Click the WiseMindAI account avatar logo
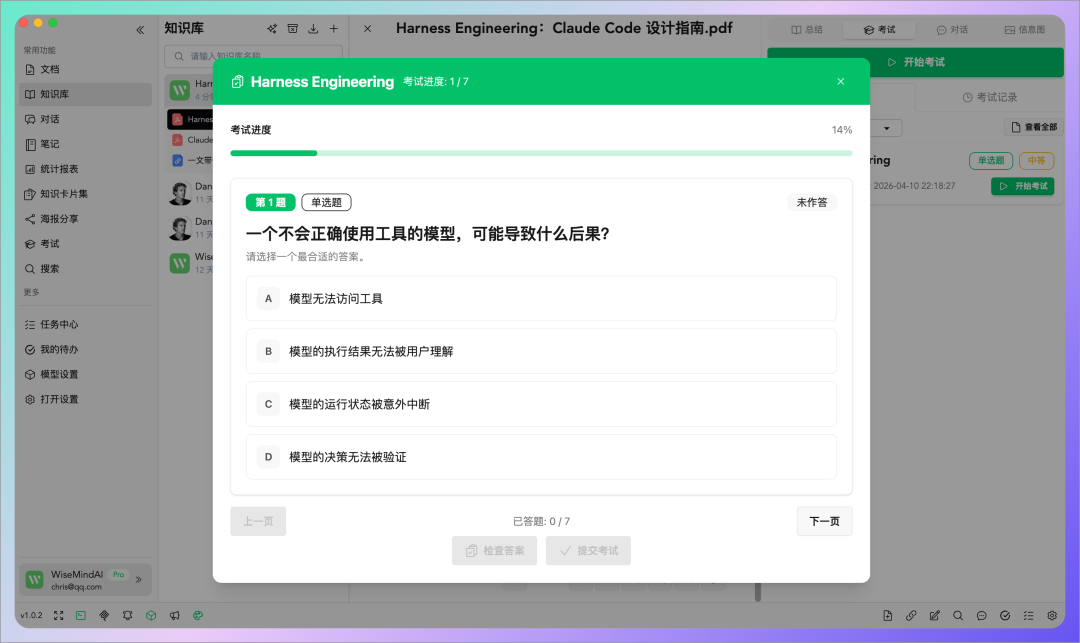This screenshot has width=1080, height=643. [x=34, y=580]
